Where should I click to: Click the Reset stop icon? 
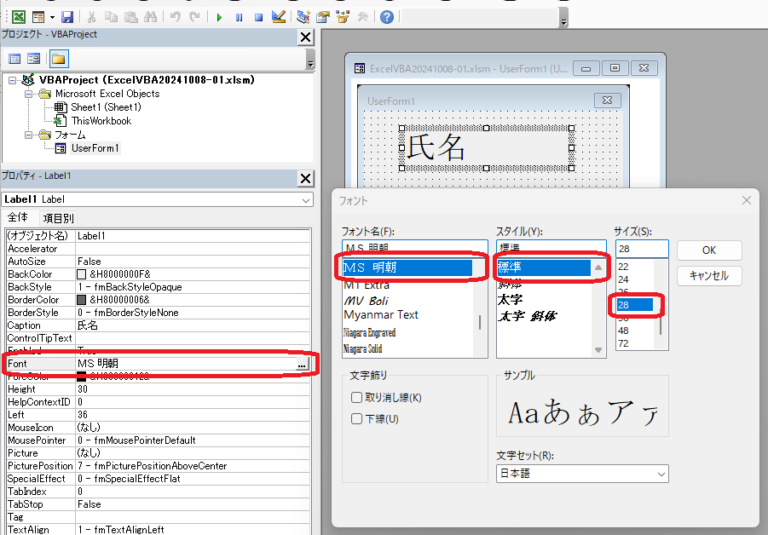click(259, 18)
